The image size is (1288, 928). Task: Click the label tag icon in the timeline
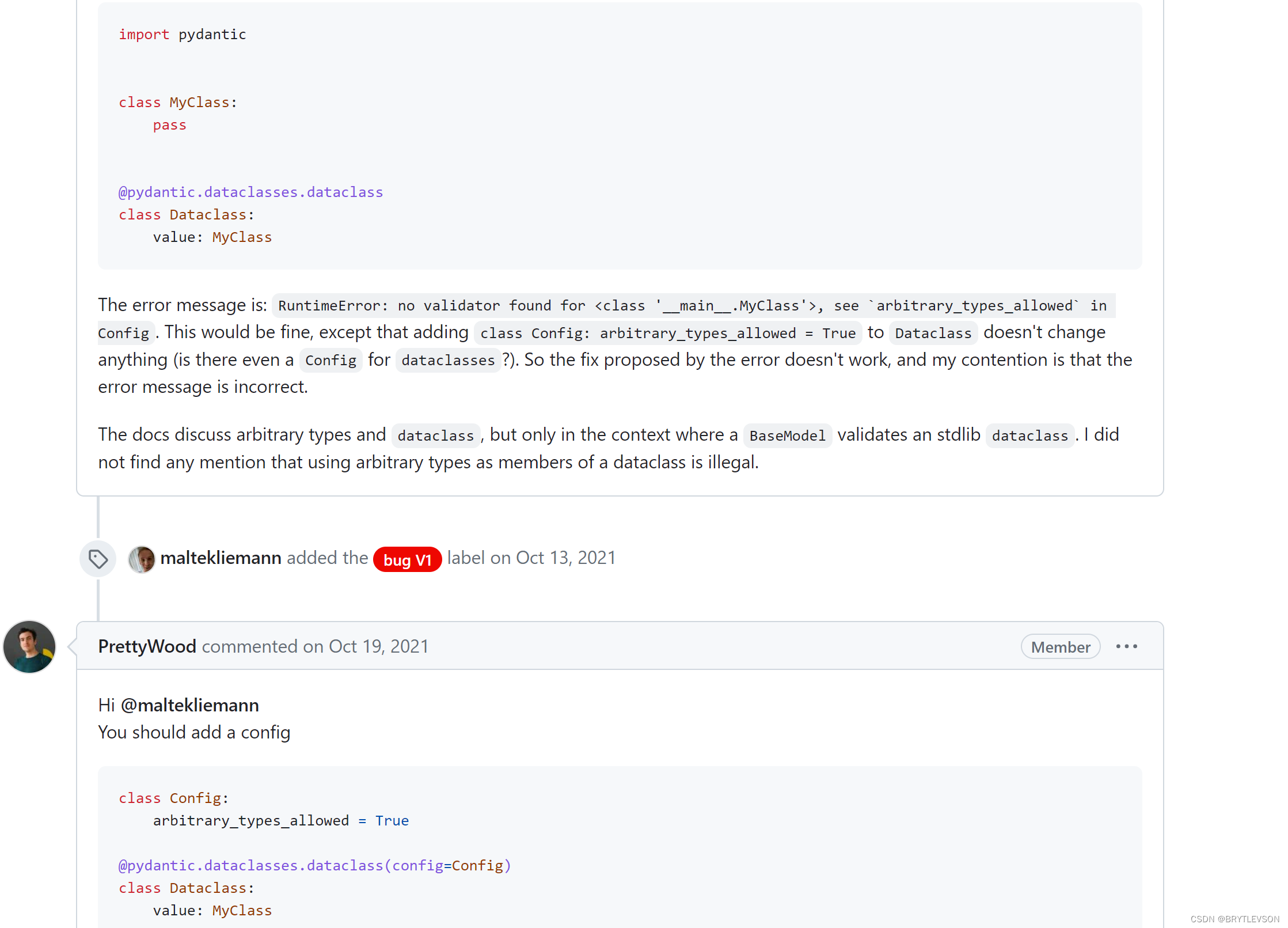point(97,558)
